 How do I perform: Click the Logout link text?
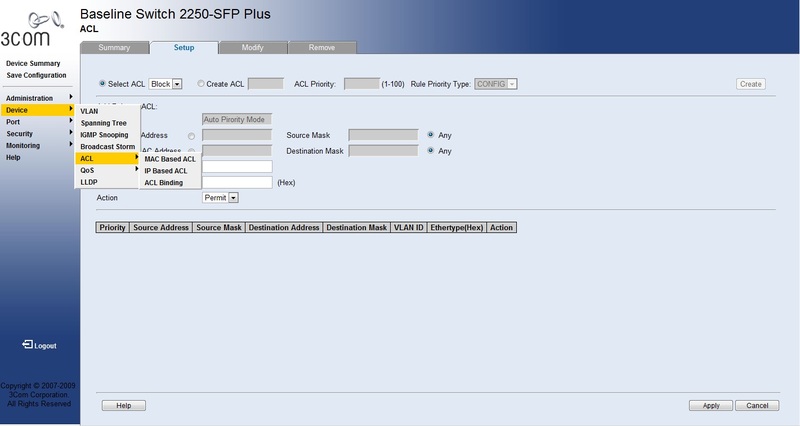click(45, 345)
